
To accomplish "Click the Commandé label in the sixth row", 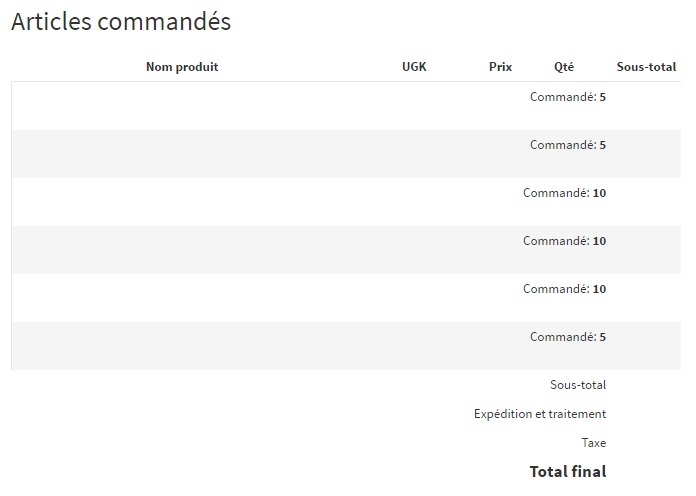I will click(563, 337).
